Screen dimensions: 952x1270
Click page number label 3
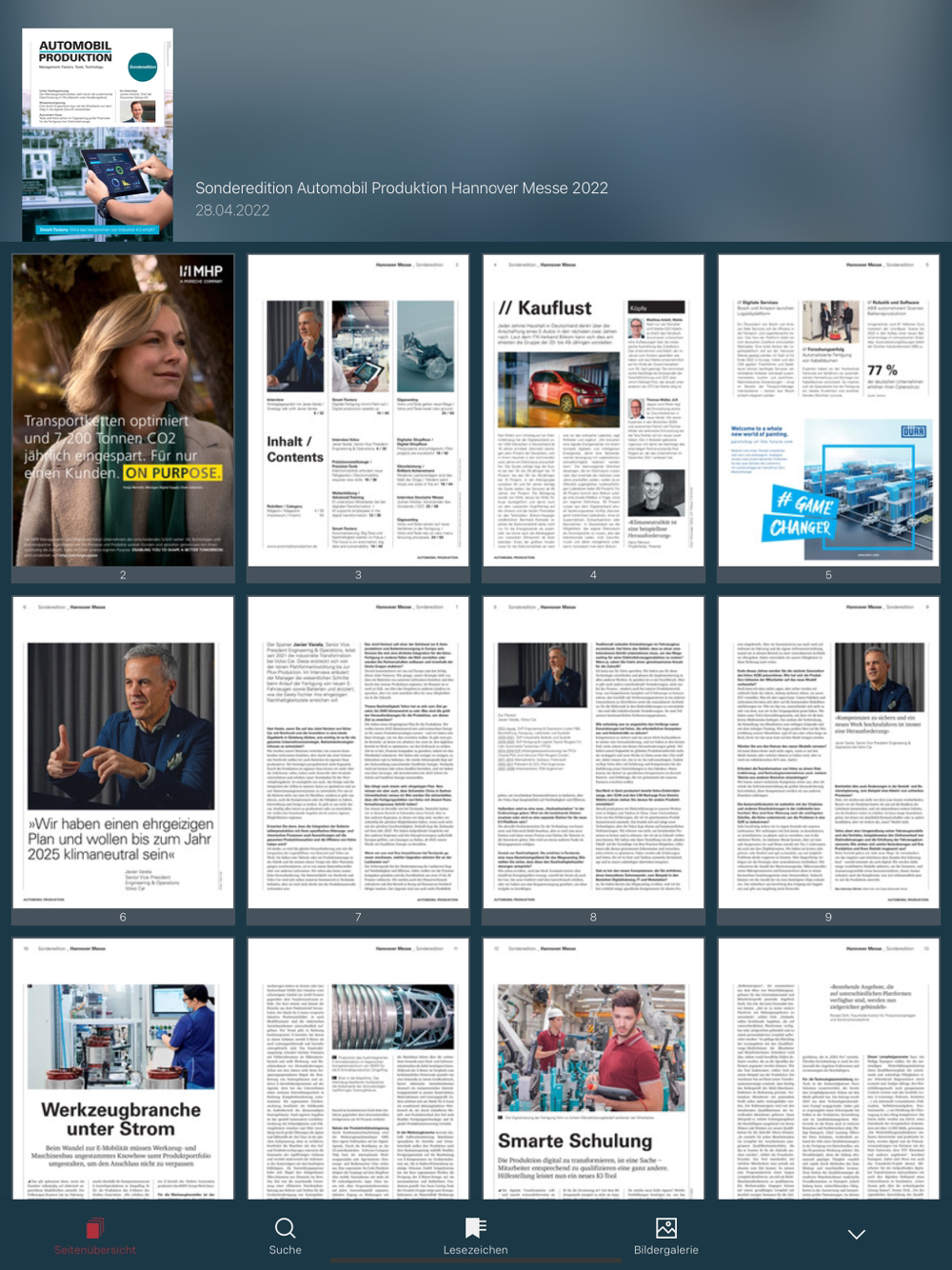click(358, 575)
